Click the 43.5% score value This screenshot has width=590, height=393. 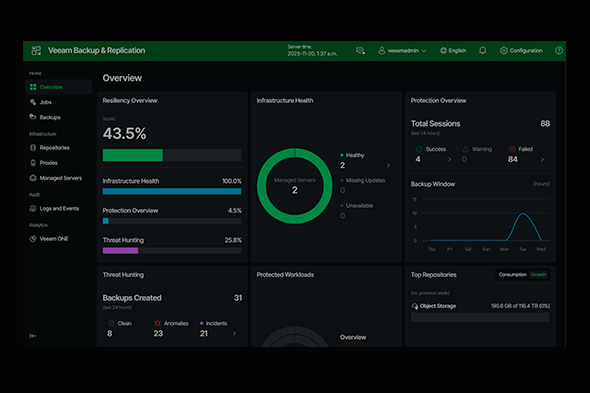point(125,133)
